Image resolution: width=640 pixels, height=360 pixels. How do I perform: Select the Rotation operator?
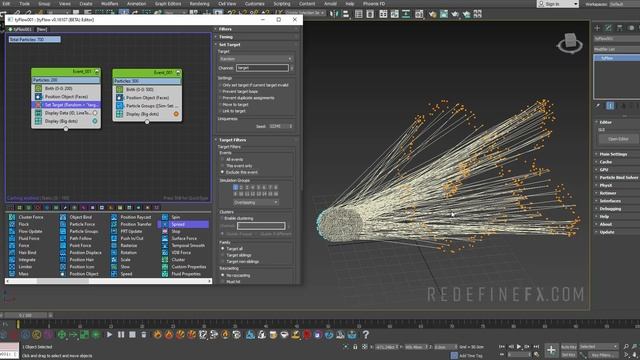(129, 253)
